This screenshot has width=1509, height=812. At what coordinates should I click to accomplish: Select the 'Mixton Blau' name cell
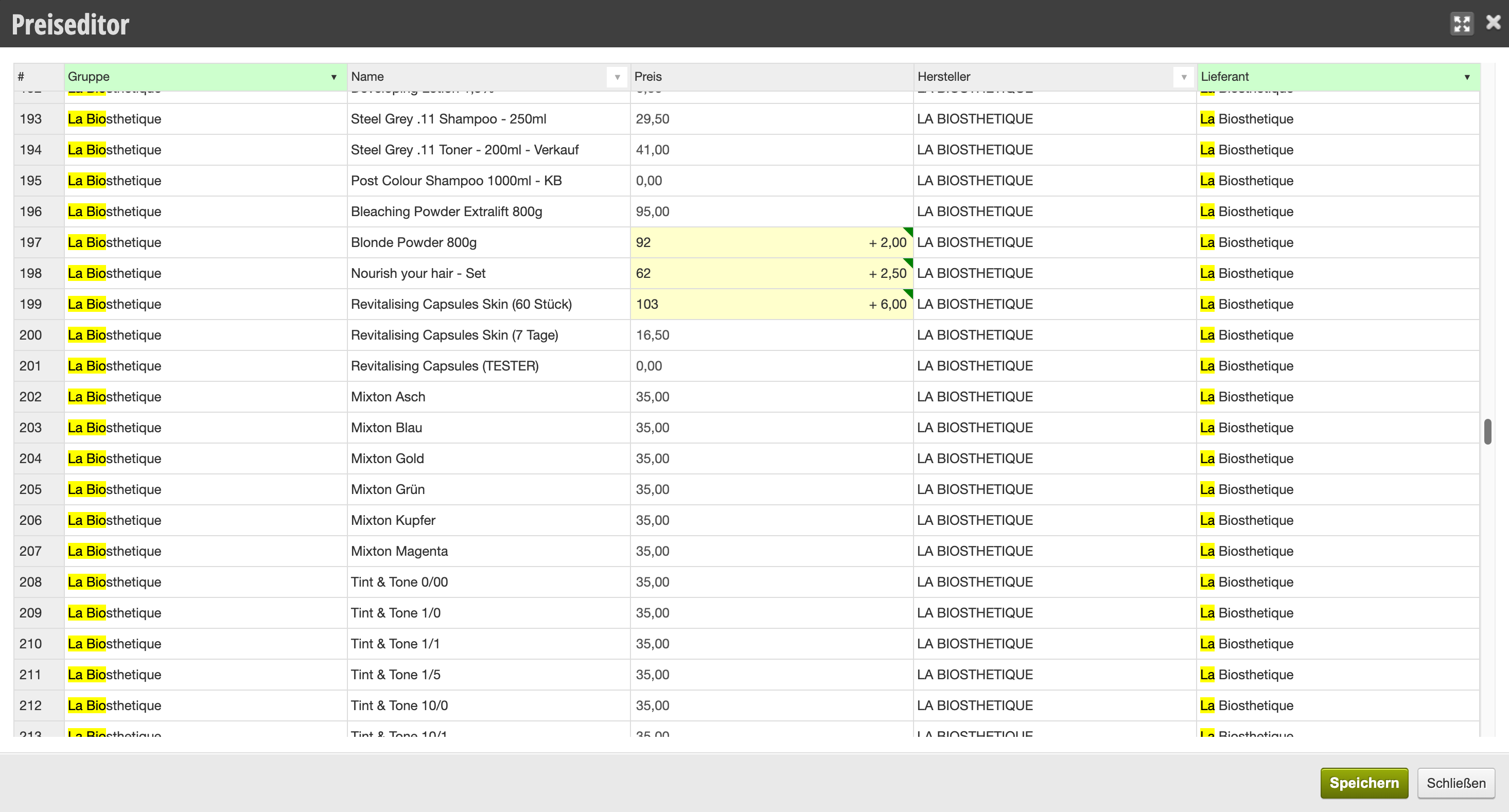point(488,428)
